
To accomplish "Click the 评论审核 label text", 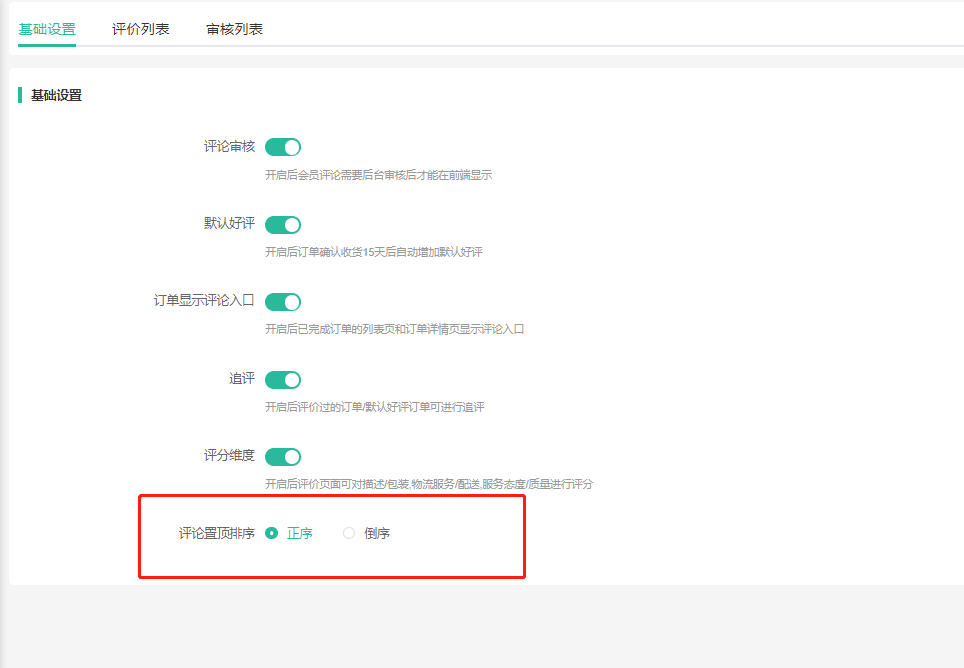I will pos(229,147).
